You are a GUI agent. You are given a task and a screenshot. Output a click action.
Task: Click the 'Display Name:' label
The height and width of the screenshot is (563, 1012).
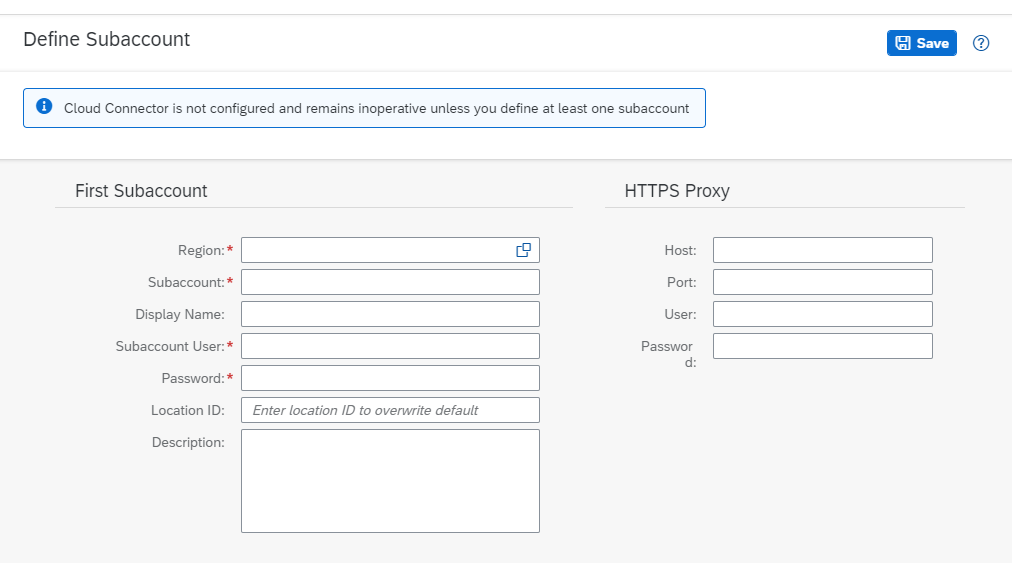180,314
